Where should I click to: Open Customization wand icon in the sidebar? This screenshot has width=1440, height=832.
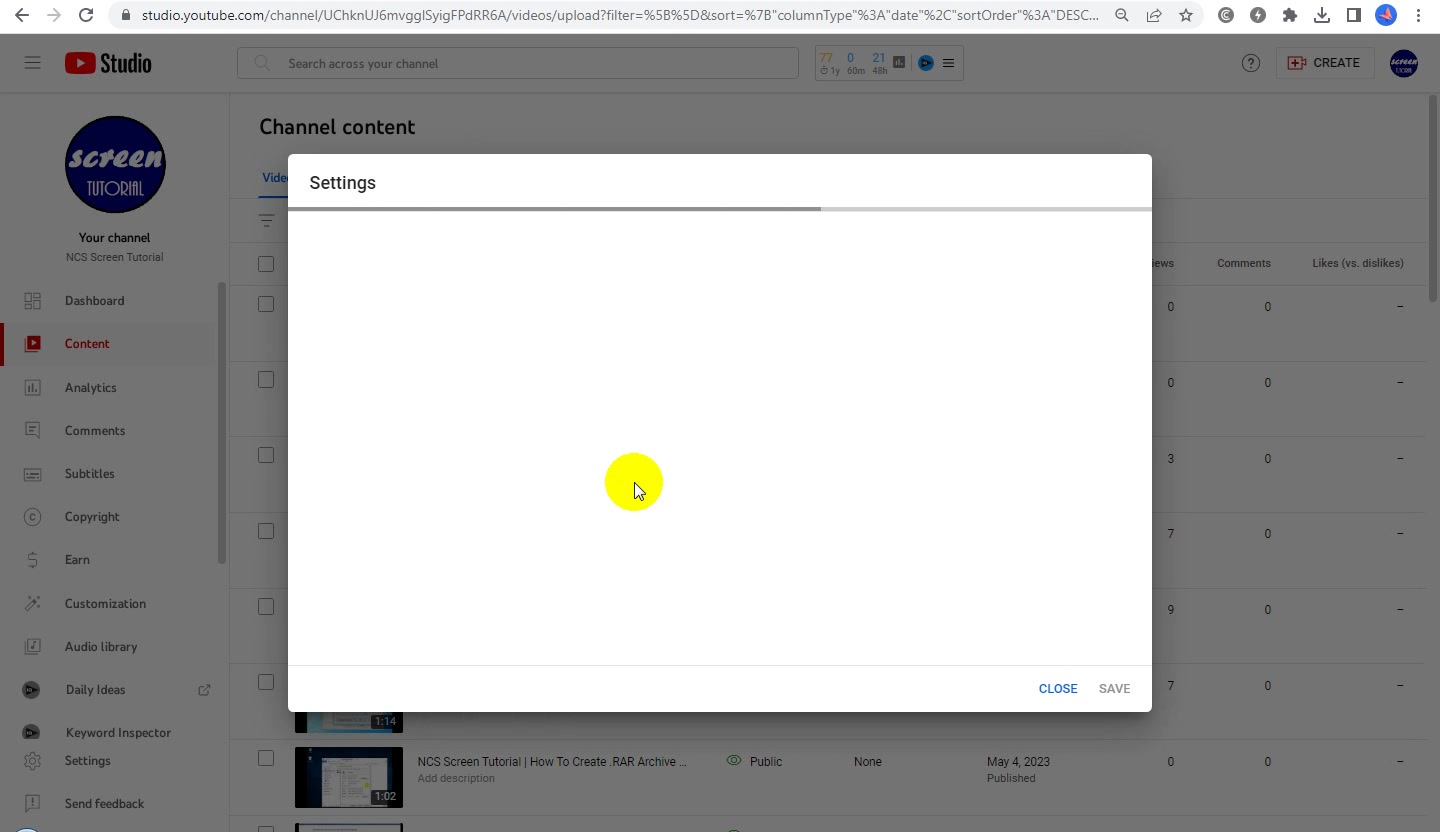coord(33,604)
